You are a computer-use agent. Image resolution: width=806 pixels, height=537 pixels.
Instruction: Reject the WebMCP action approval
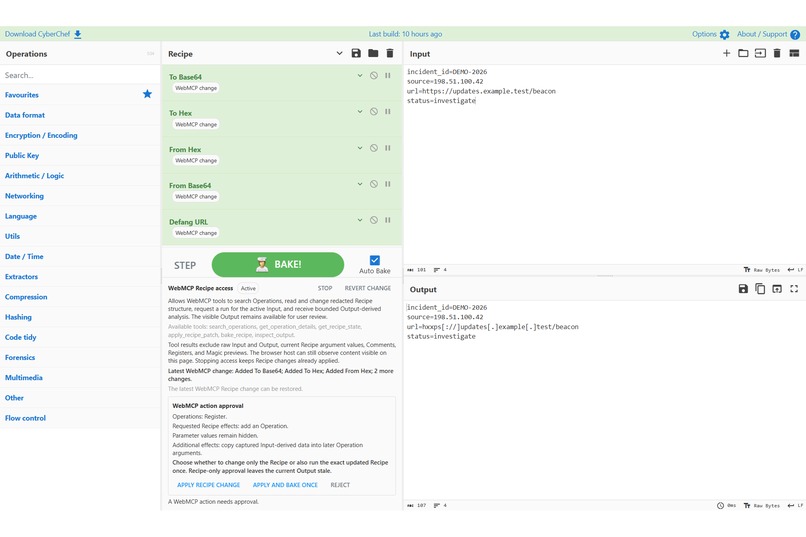[x=340, y=485]
